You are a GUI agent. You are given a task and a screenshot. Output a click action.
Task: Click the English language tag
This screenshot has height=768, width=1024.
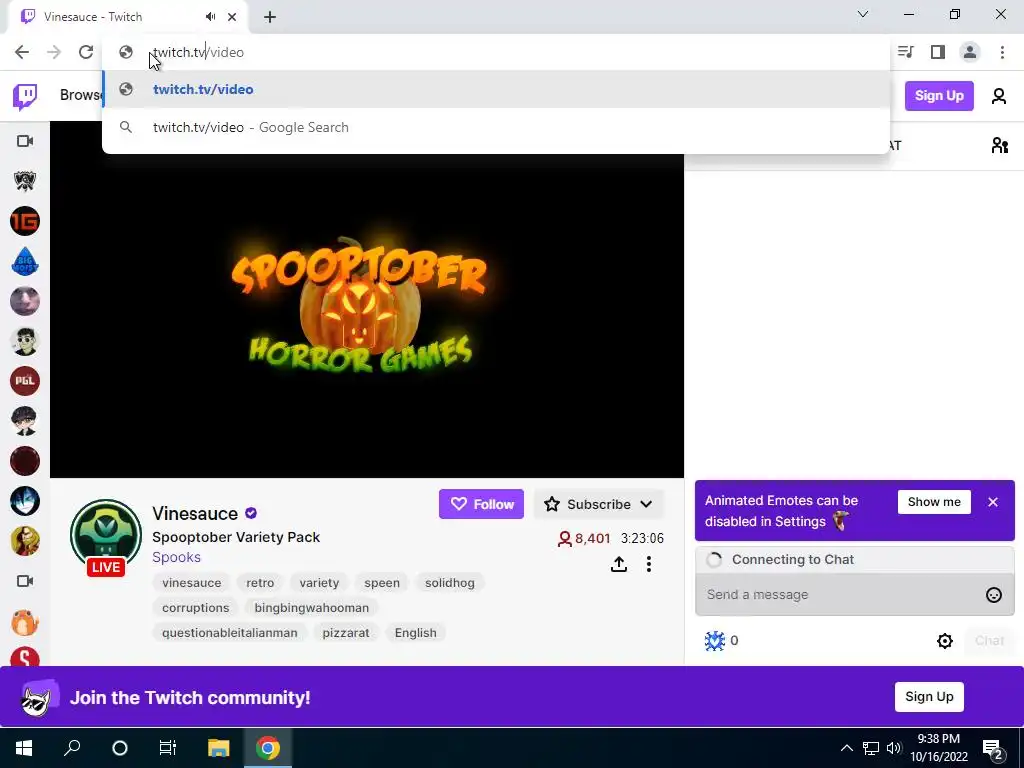coord(415,633)
